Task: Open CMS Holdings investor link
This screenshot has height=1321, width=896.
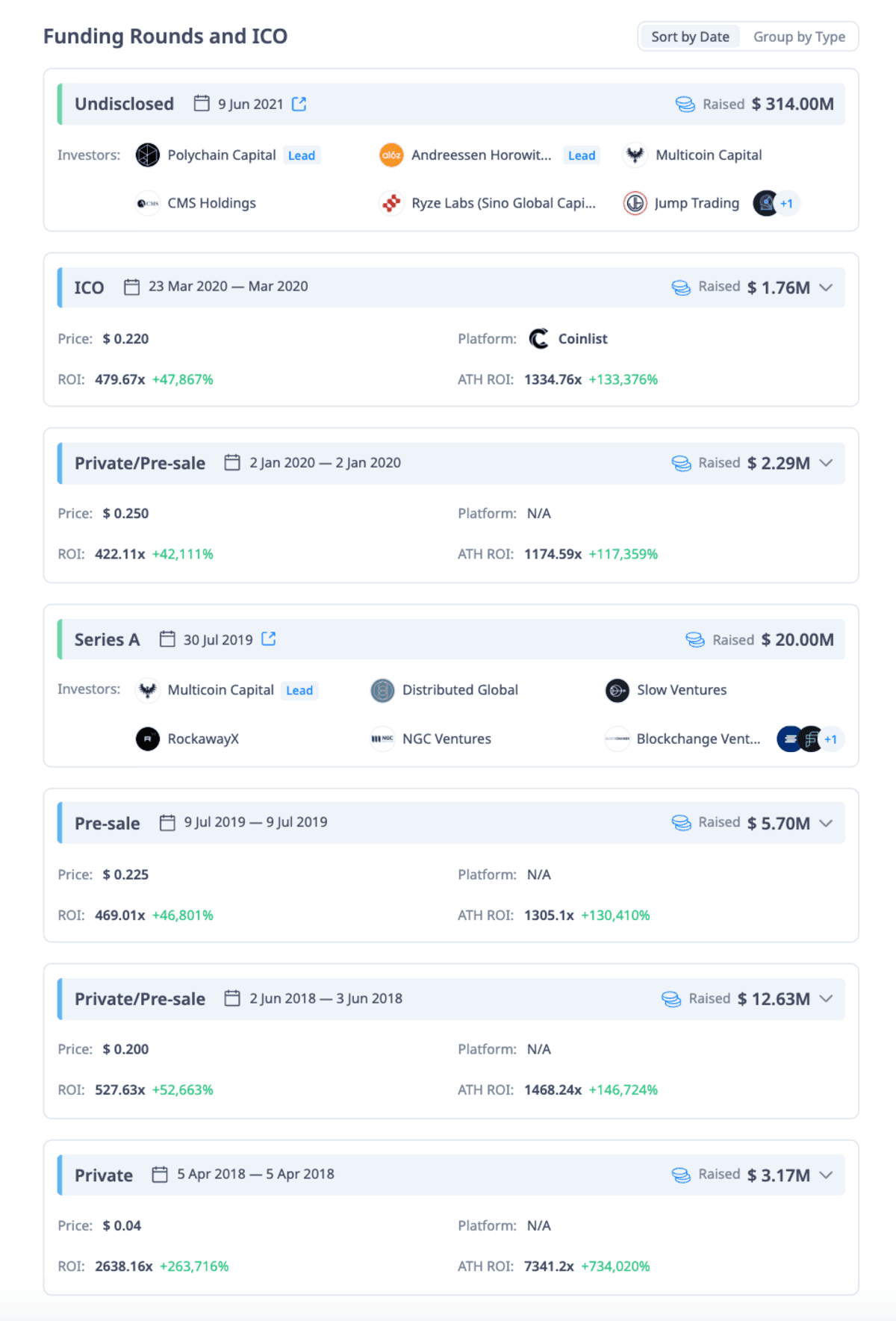Action: pyautogui.click(x=212, y=203)
